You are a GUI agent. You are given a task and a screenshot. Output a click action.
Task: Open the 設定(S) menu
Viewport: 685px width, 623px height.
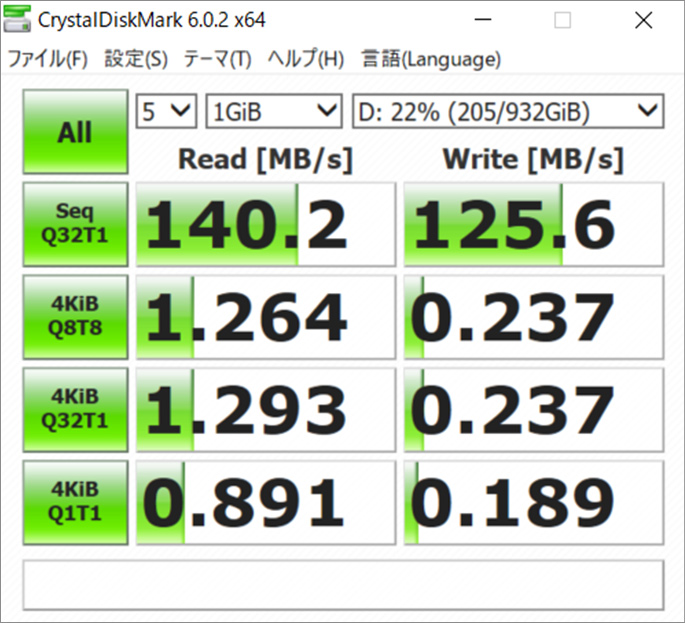click(x=136, y=59)
